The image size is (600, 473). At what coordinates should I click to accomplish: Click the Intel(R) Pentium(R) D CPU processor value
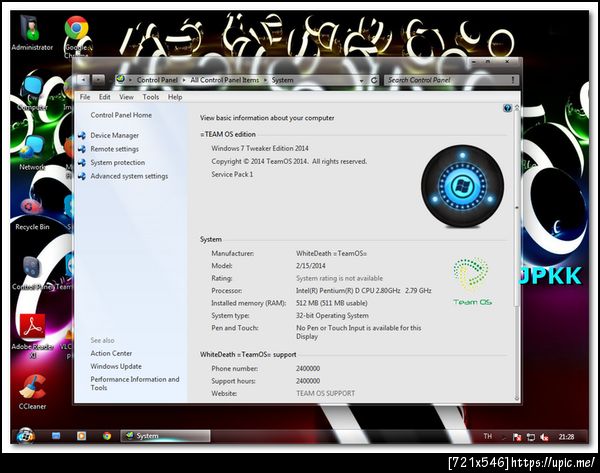click(x=364, y=290)
